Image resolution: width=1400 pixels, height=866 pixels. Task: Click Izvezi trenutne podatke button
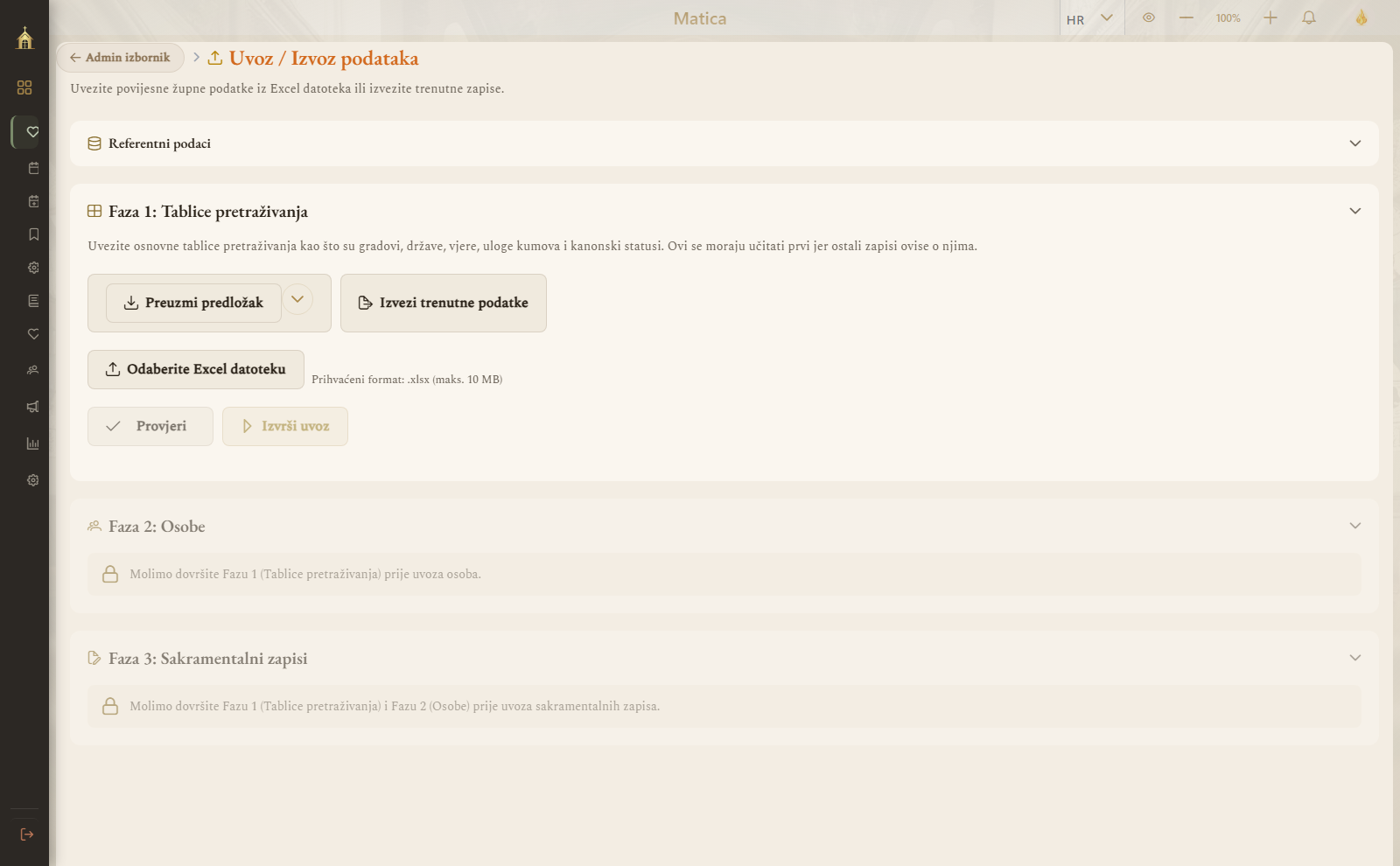(444, 303)
